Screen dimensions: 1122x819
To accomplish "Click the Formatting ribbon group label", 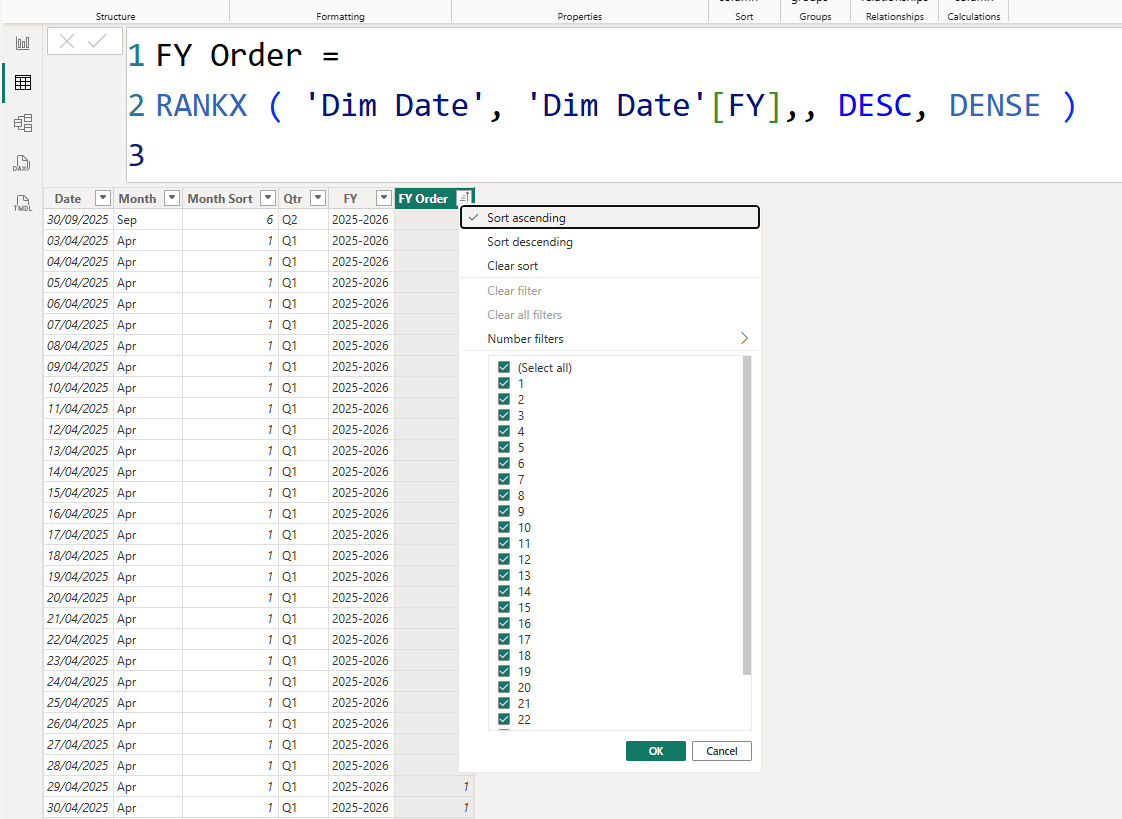I will point(341,16).
